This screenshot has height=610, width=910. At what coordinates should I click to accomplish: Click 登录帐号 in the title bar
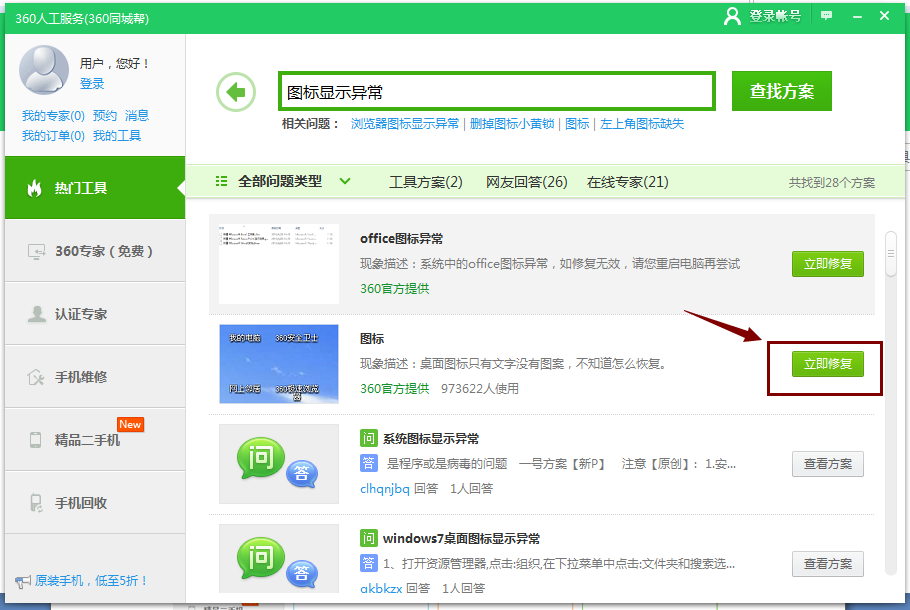775,16
